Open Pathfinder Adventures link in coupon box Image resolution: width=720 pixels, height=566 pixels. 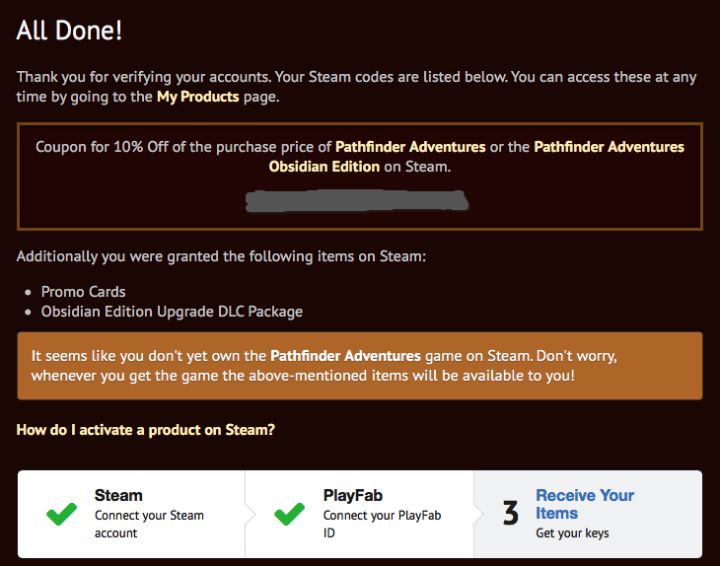[x=410, y=146]
